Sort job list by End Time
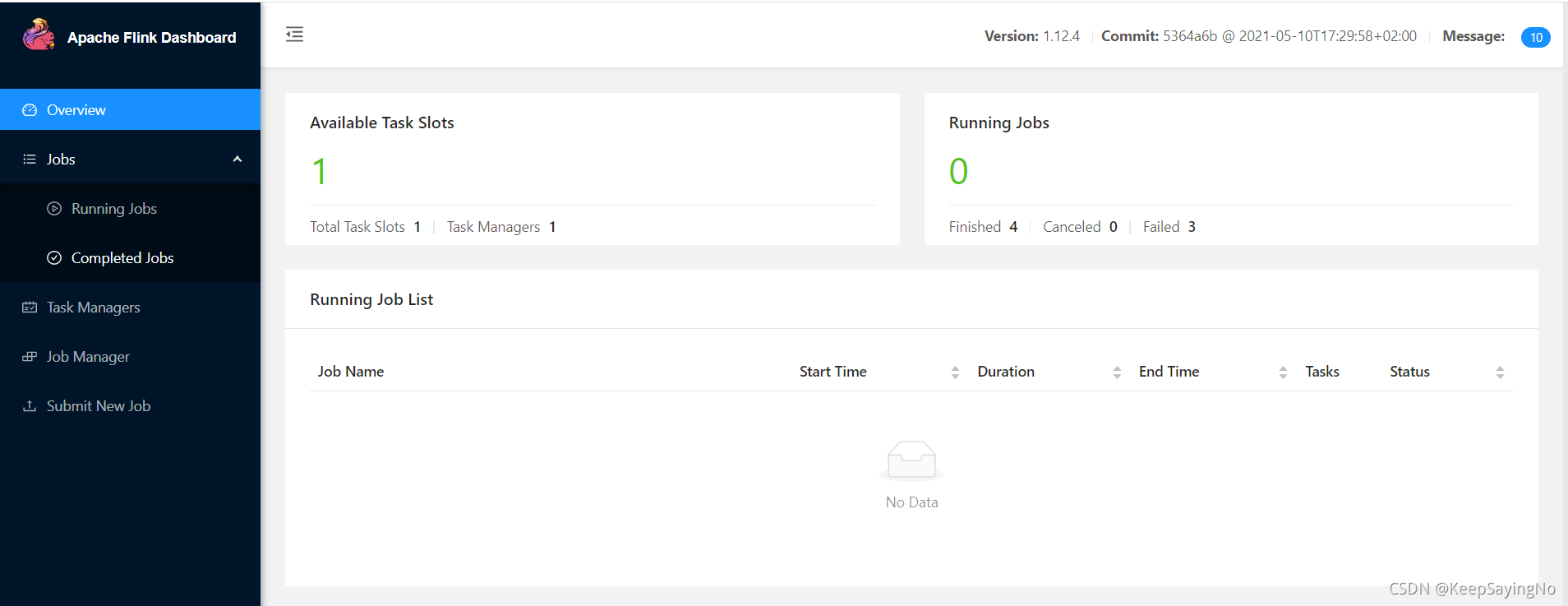This screenshot has height=606, width=1568. [1283, 372]
